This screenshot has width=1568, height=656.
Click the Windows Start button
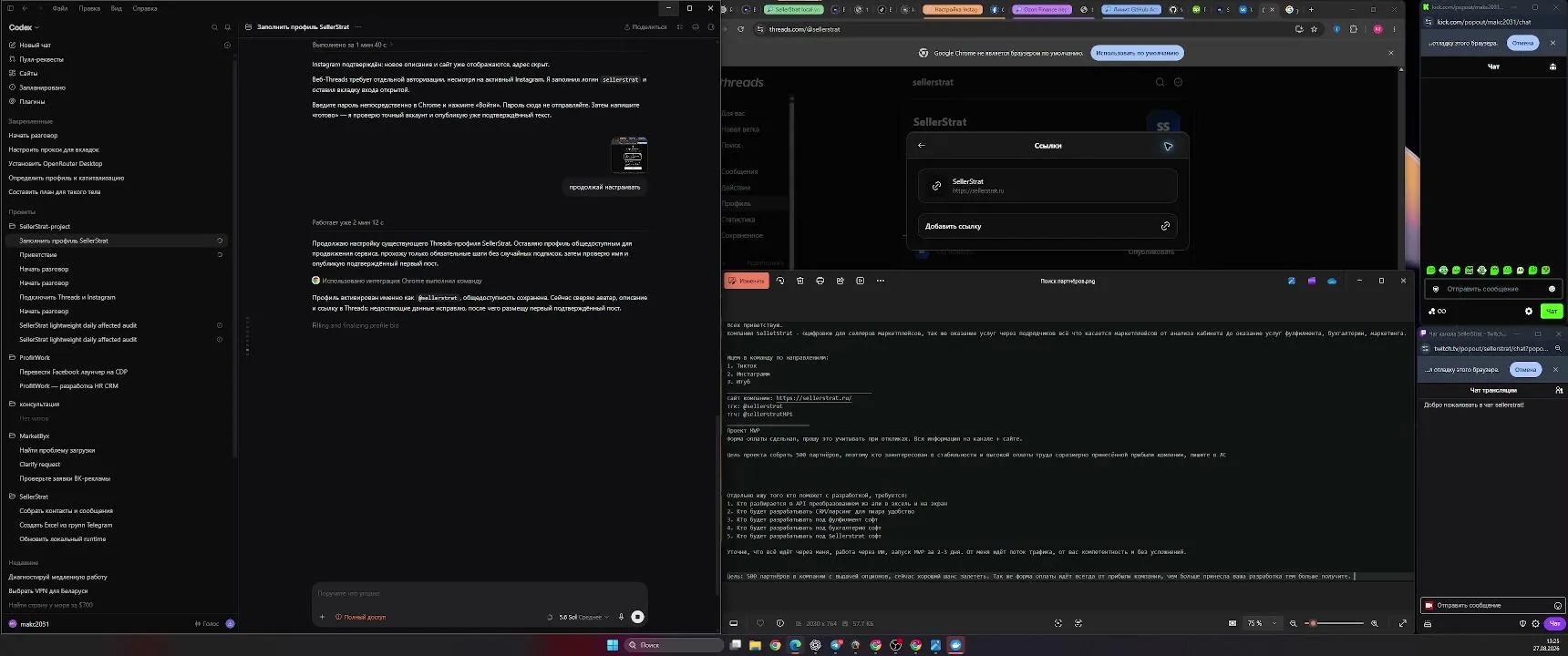click(613, 645)
